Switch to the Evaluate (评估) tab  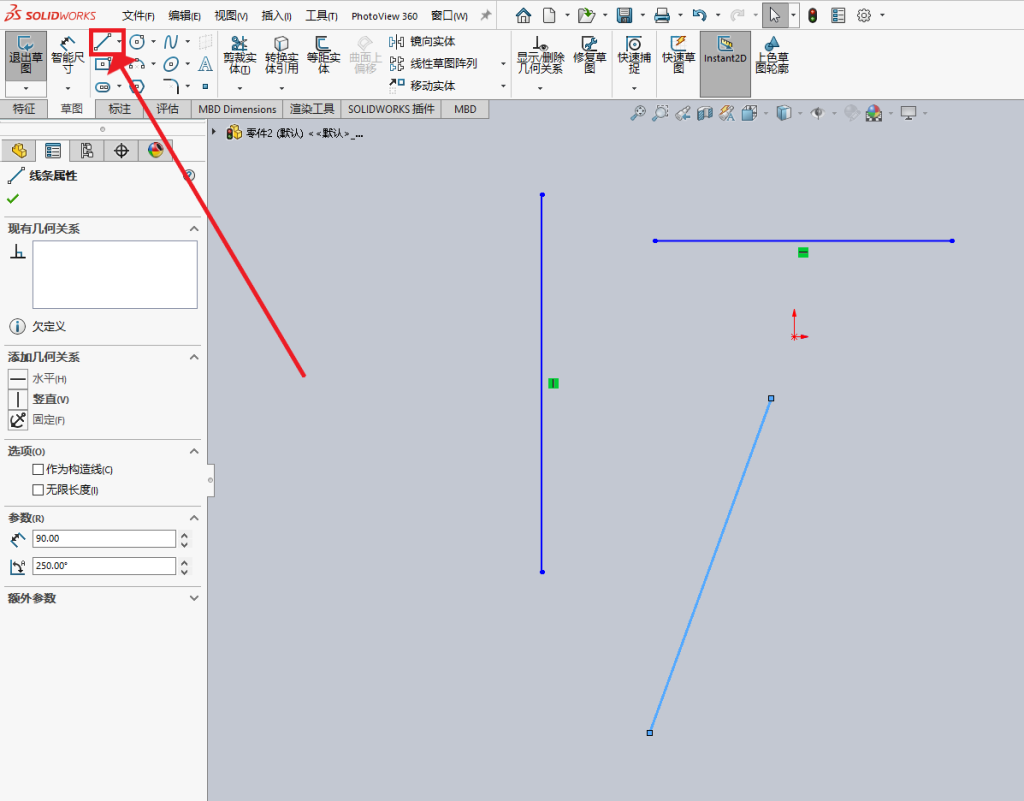(x=167, y=109)
